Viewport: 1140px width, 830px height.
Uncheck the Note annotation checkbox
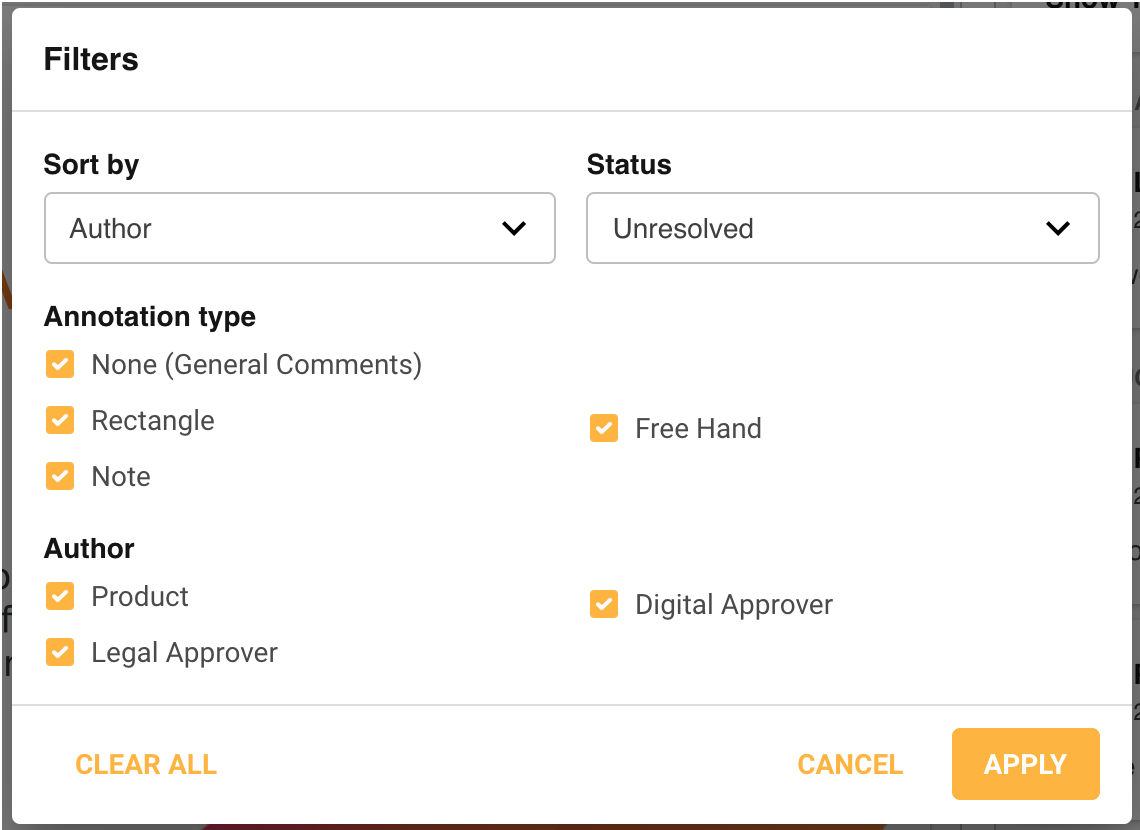[x=60, y=476]
